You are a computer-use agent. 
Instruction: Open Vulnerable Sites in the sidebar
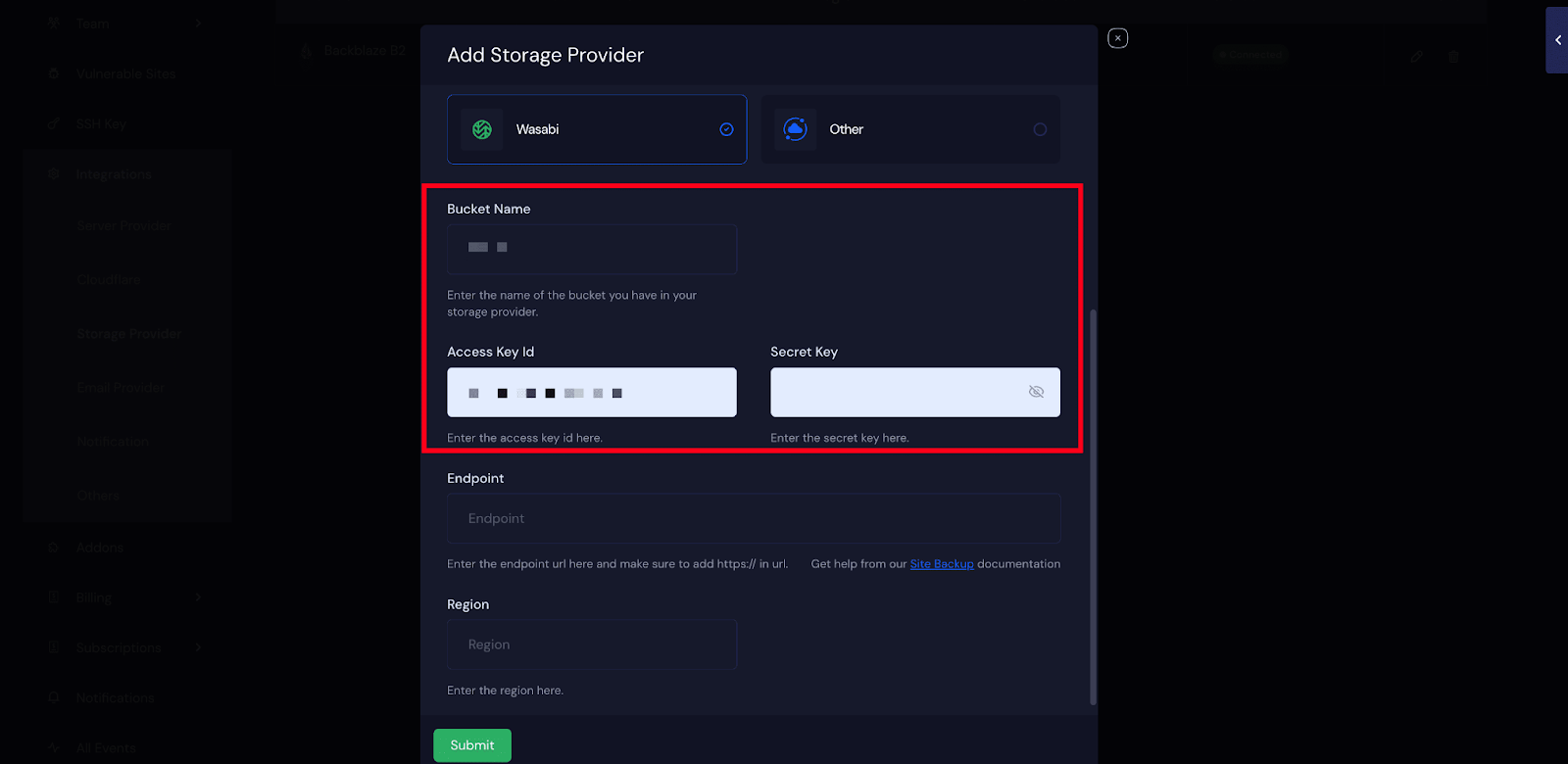pyautogui.click(x=127, y=73)
